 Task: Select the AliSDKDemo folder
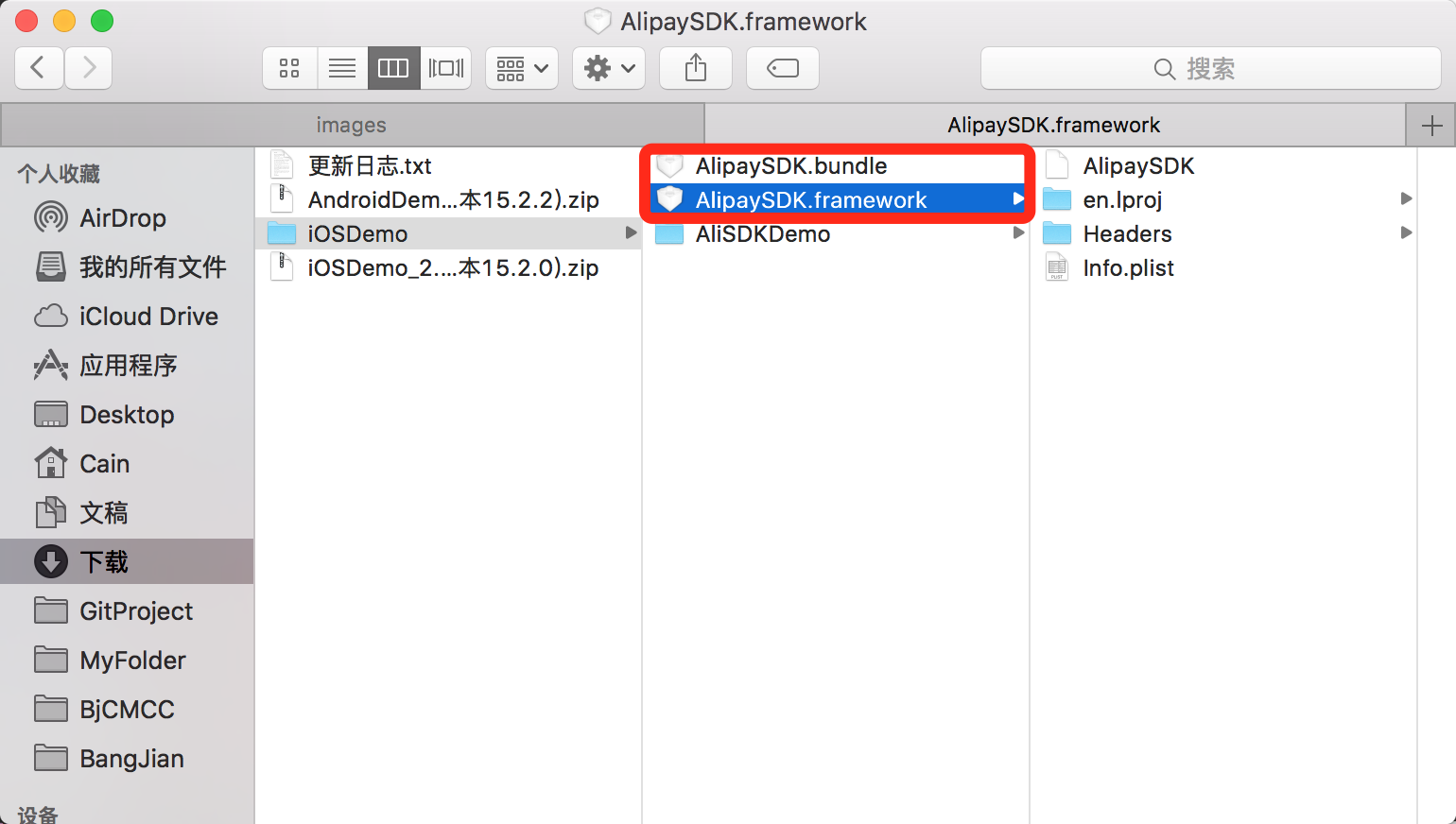click(837, 234)
